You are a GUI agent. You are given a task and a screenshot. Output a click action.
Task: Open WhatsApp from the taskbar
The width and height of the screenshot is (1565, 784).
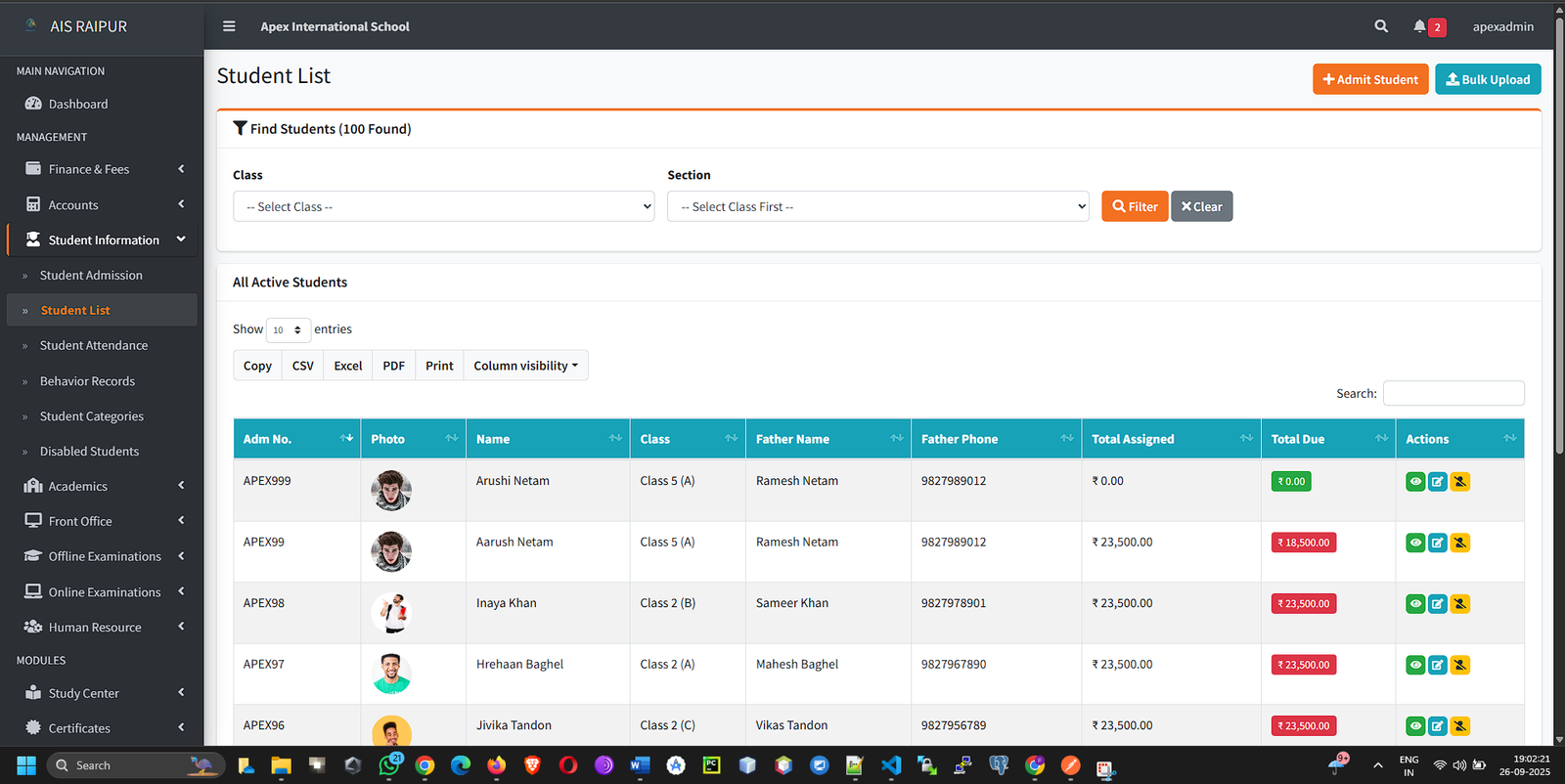click(389, 765)
